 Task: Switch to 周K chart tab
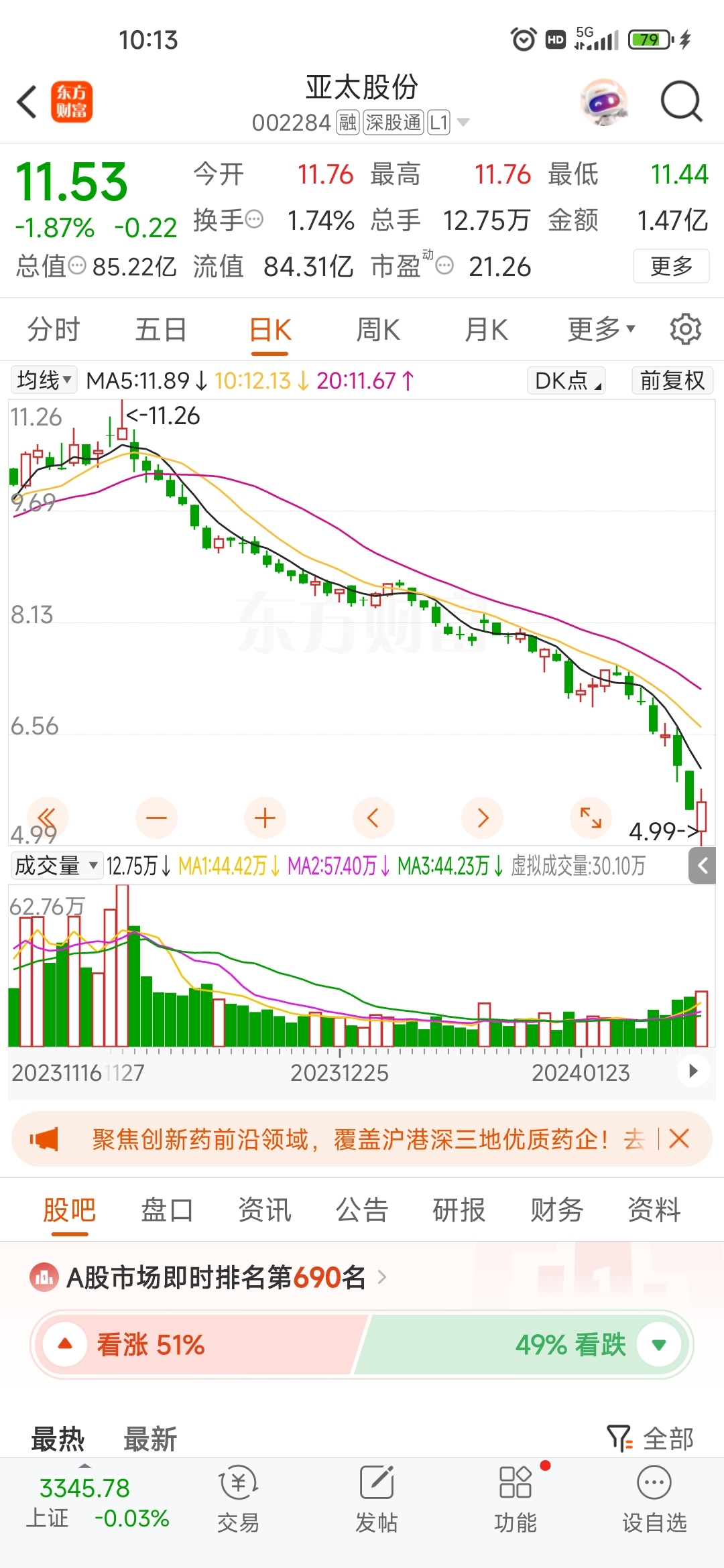[378, 330]
